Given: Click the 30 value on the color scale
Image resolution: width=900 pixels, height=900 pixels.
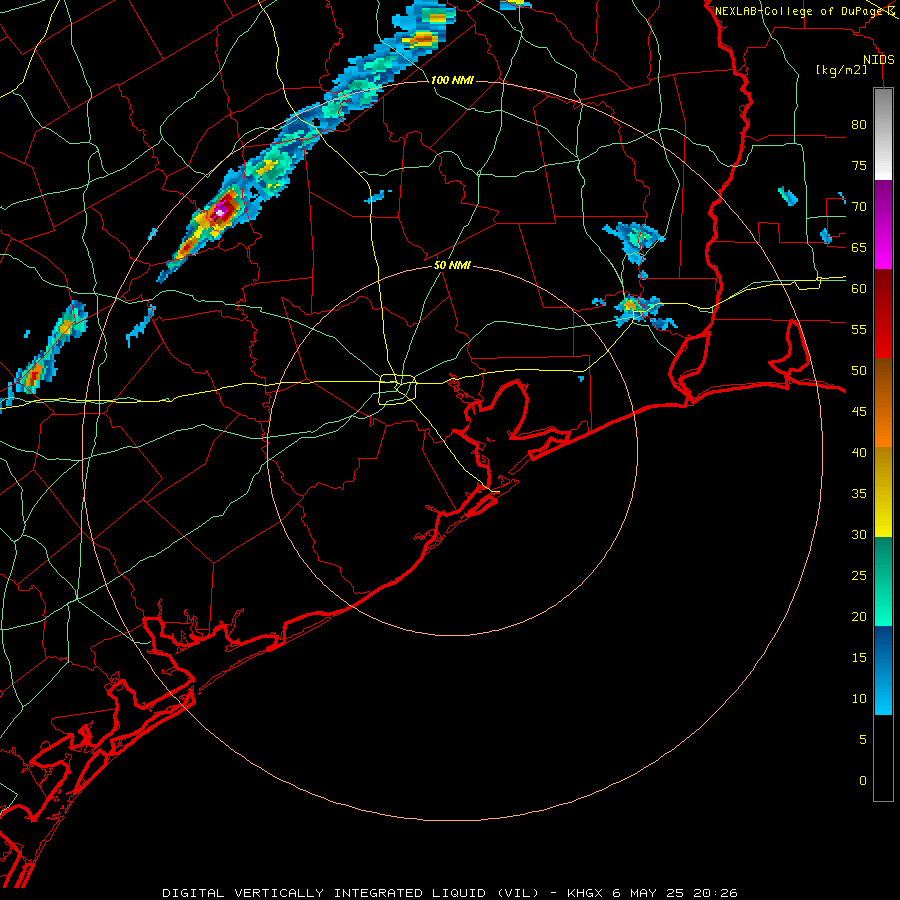Looking at the screenshot, I should (859, 534).
